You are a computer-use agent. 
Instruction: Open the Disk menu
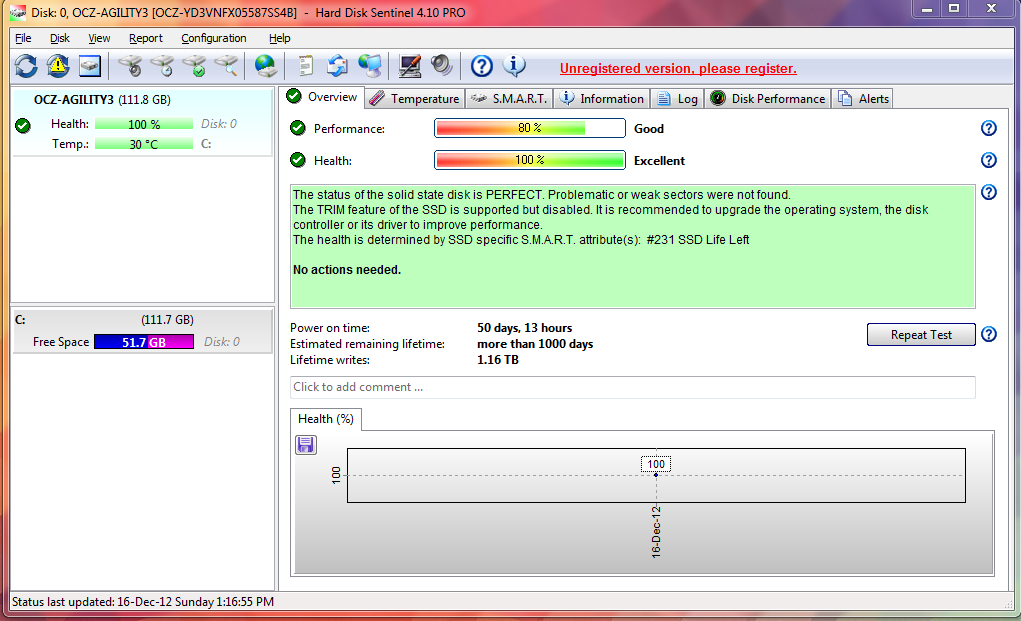pos(60,38)
